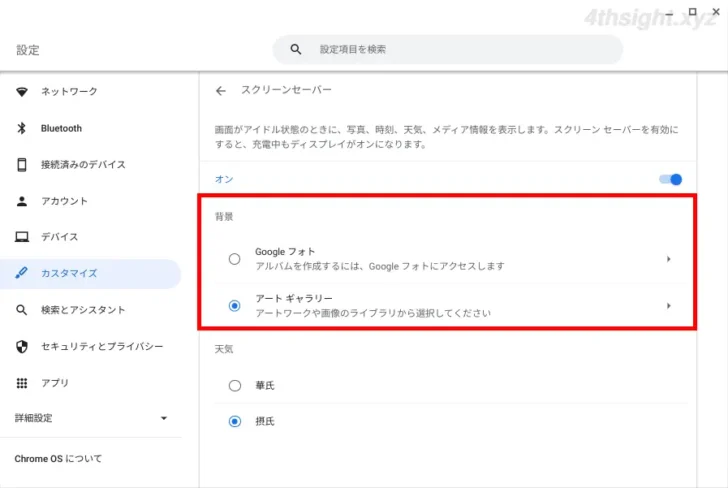The height and width of the screenshot is (488, 728).
Task: Click the phone icon for connected devices
Action: coord(22,164)
